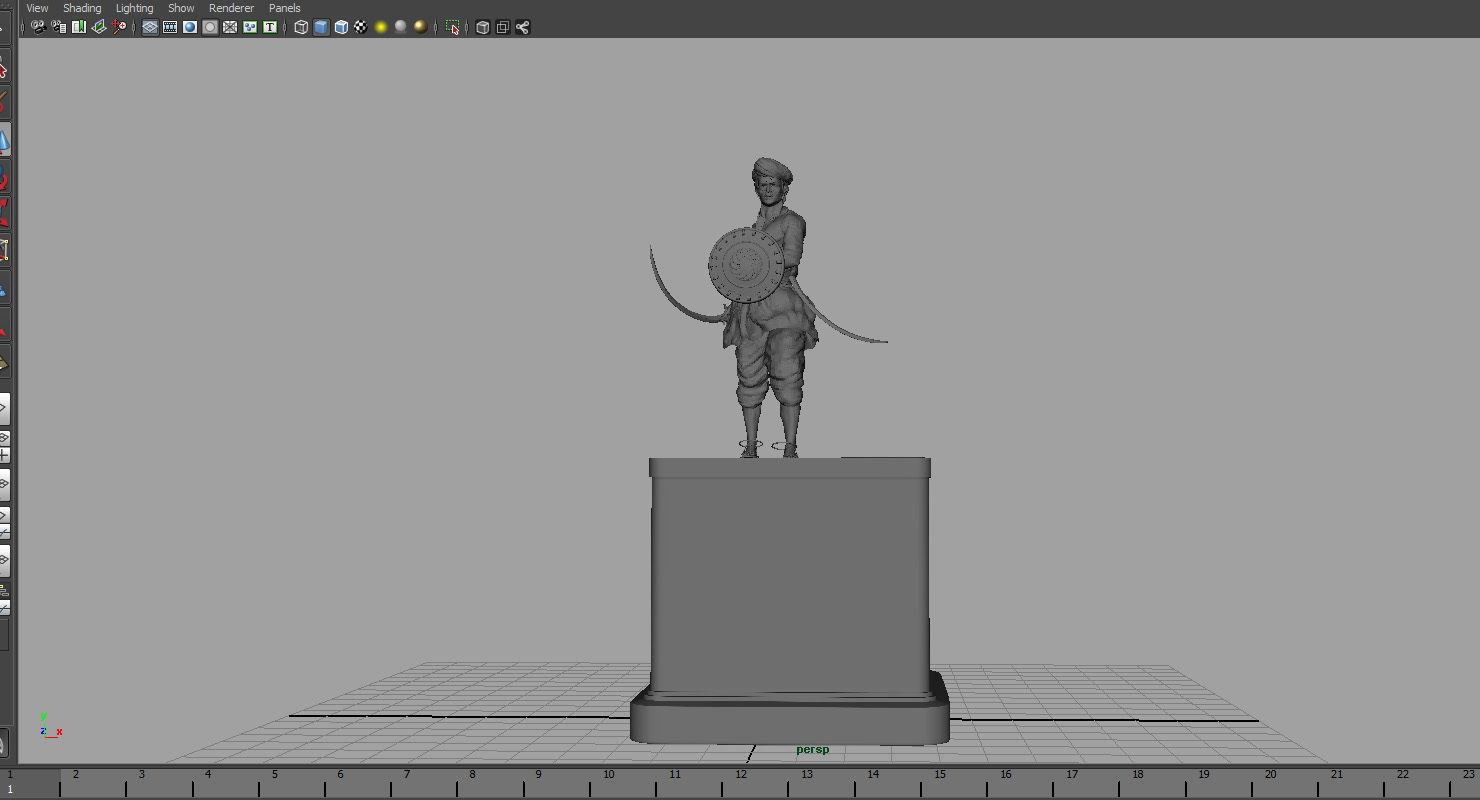
Task: Click the Use All Lights yellow bulb
Action: (381, 27)
